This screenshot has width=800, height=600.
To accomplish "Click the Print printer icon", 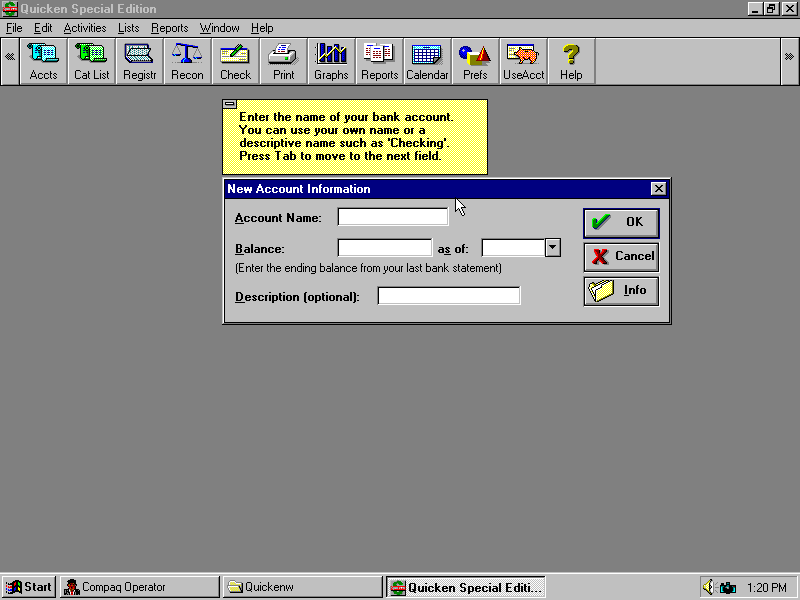I will (283, 62).
